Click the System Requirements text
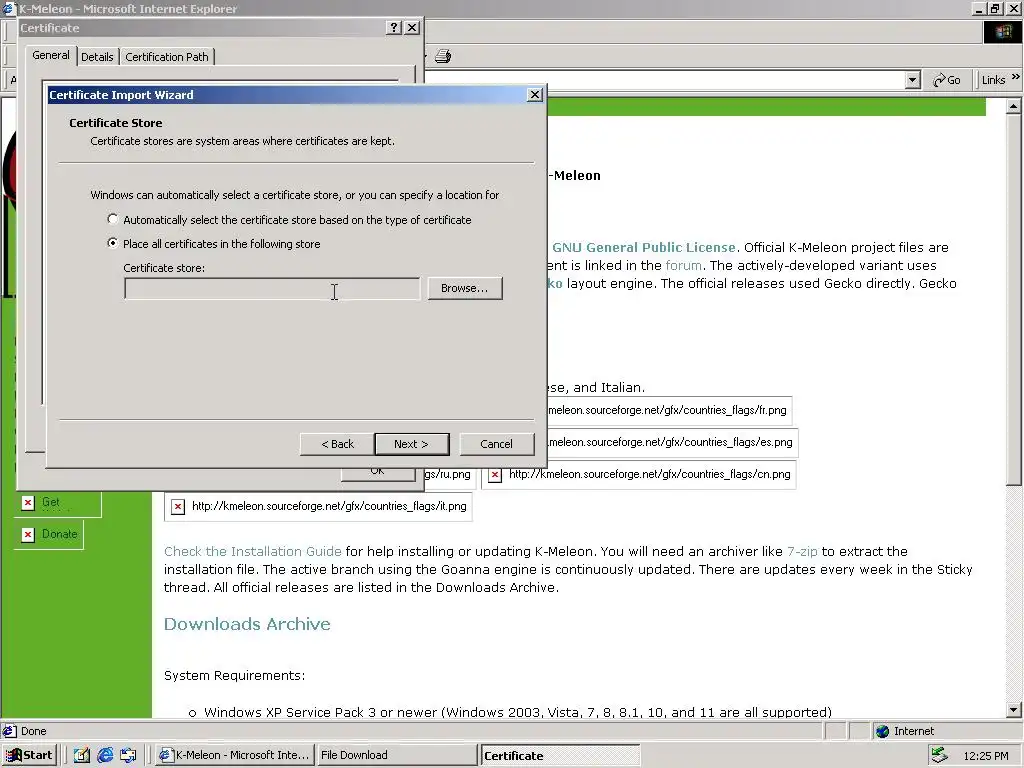The image size is (1024, 768). click(234, 675)
